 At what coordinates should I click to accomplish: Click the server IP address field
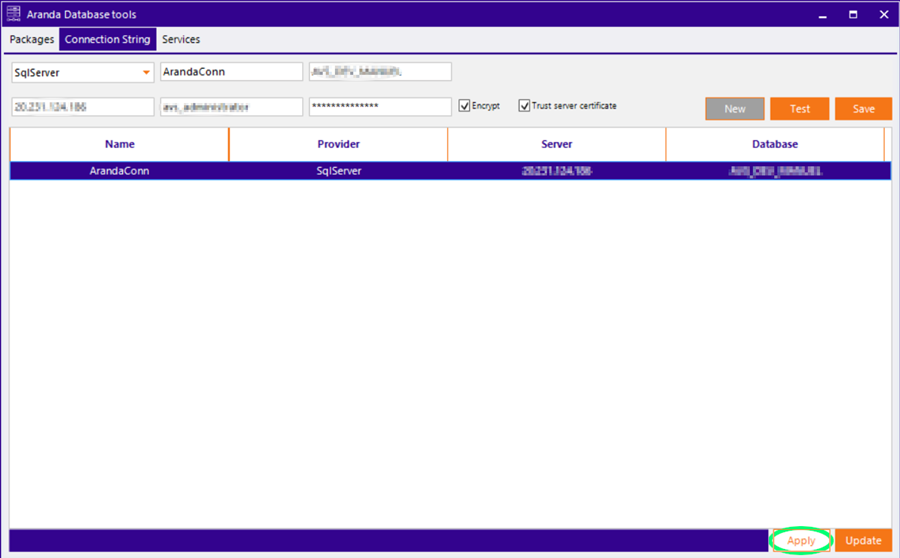(83, 107)
